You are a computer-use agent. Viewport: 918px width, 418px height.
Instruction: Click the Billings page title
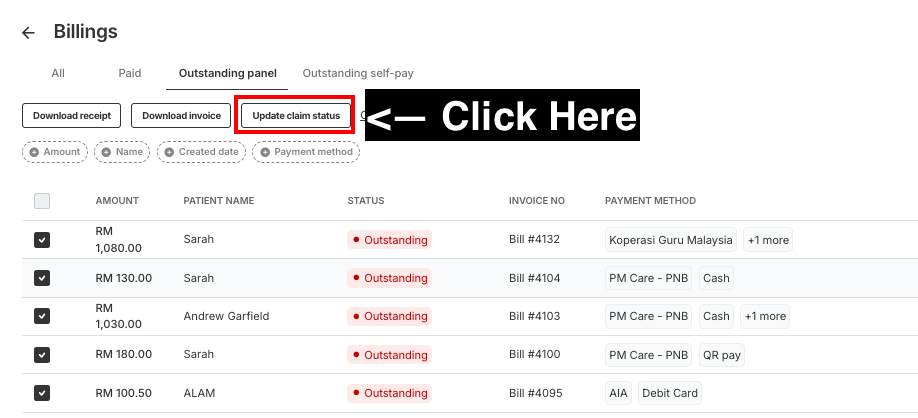(85, 32)
